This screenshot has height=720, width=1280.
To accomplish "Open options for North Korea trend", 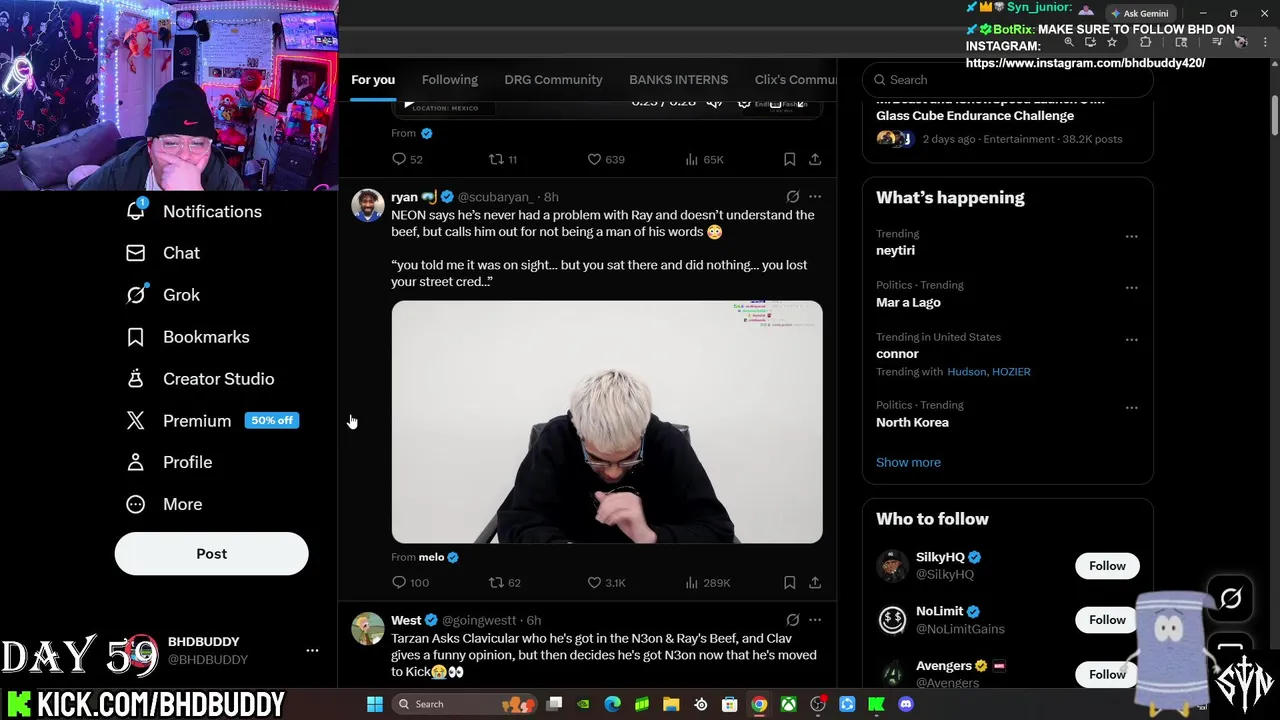I will click(x=1131, y=407).
